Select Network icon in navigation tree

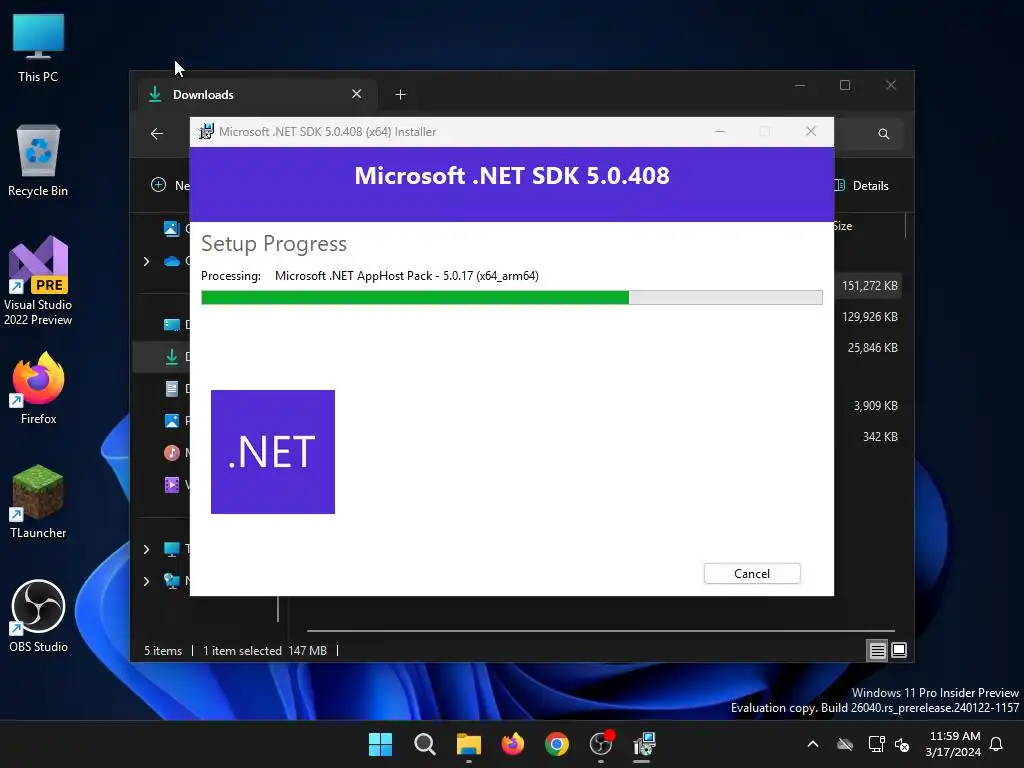(172, 581)
